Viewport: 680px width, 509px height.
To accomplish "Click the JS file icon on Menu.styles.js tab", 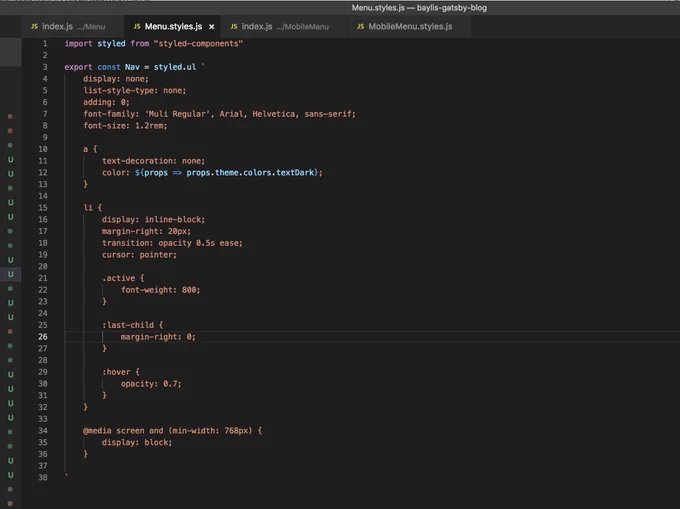I will click(x=137, y=26).
